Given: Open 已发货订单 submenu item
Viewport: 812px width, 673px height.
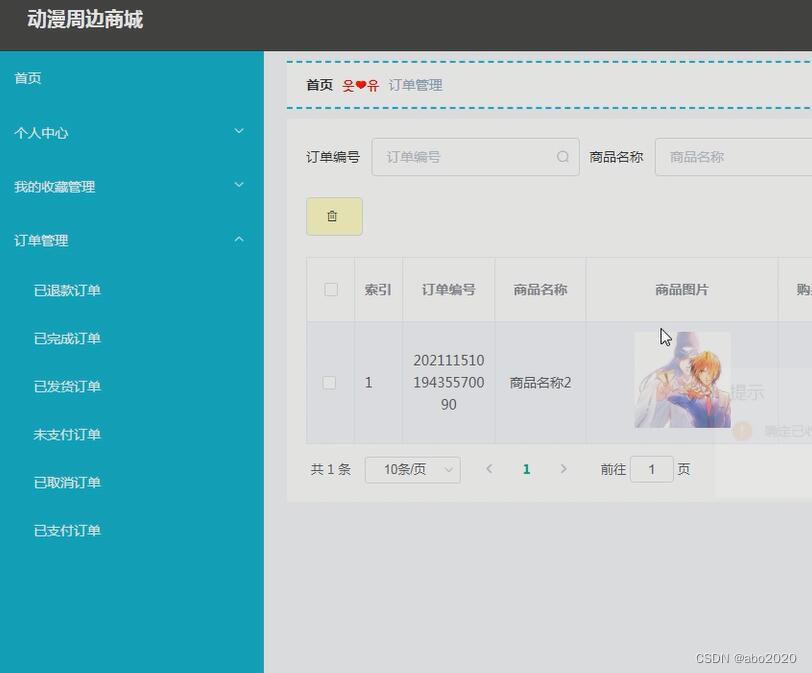Looking at the screenshot, I should (x=67, y=387).
